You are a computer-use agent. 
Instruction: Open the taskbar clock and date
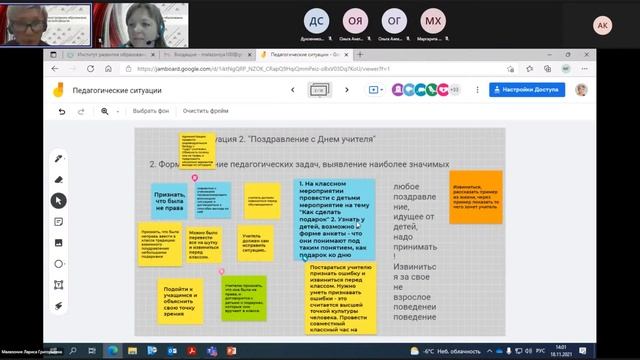[561, 351]
